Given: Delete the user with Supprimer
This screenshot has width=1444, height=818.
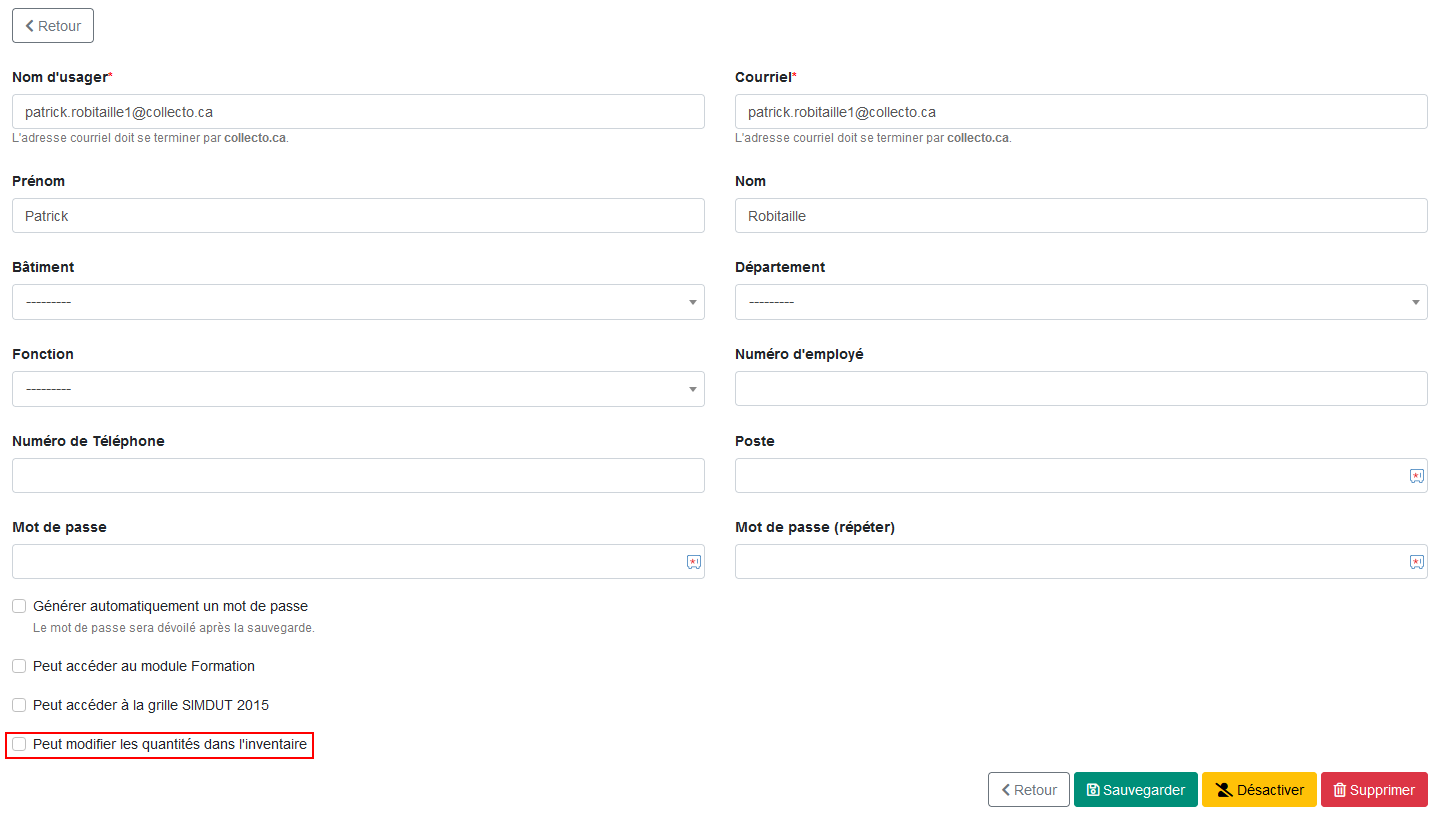Looking at the screenshot, I should pos(1374,790).
